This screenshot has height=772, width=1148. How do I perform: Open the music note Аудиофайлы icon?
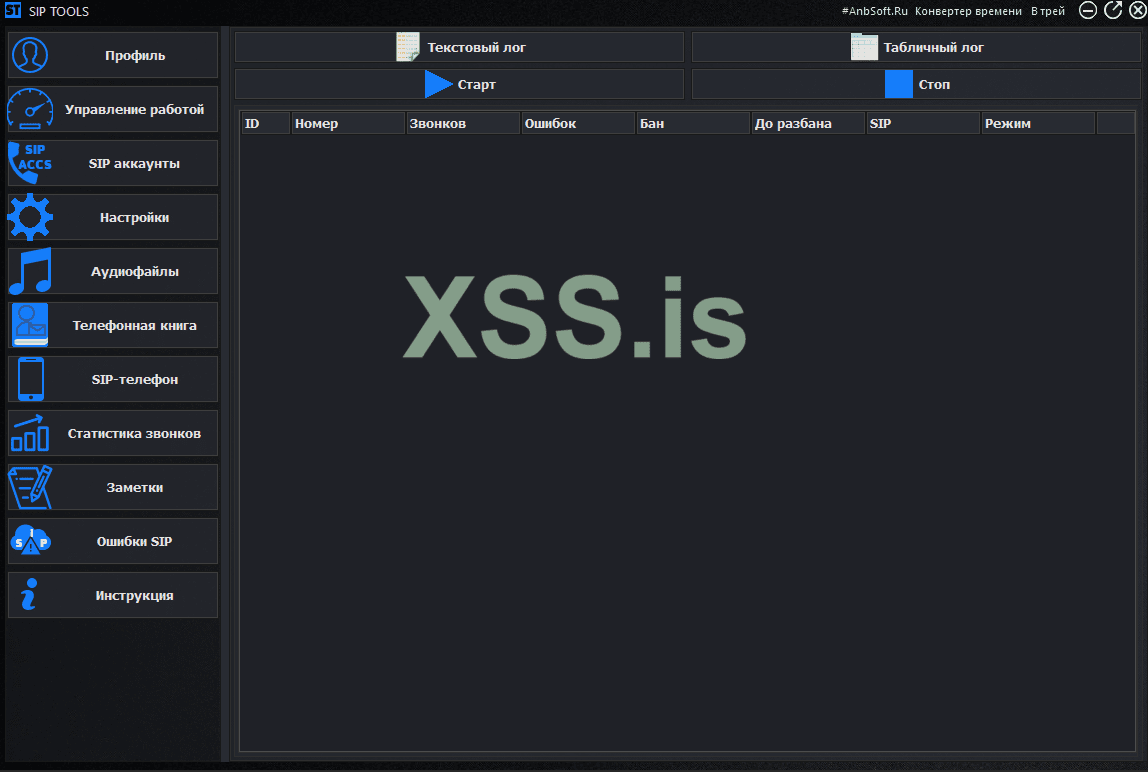pyautogui.click(x=30, y=271)
